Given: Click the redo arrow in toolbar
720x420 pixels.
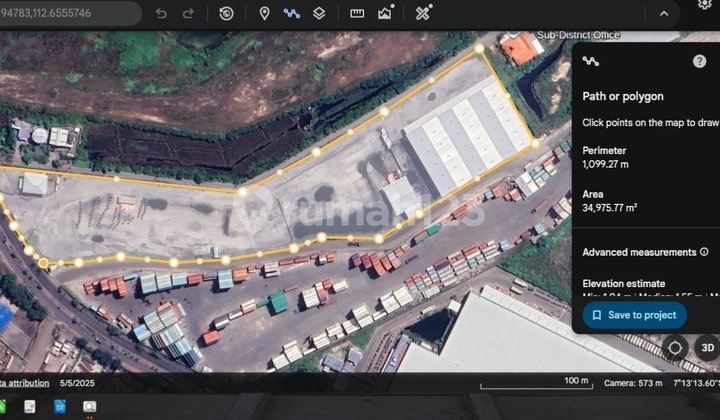Looking at the screenshot, I should point(188,13).
